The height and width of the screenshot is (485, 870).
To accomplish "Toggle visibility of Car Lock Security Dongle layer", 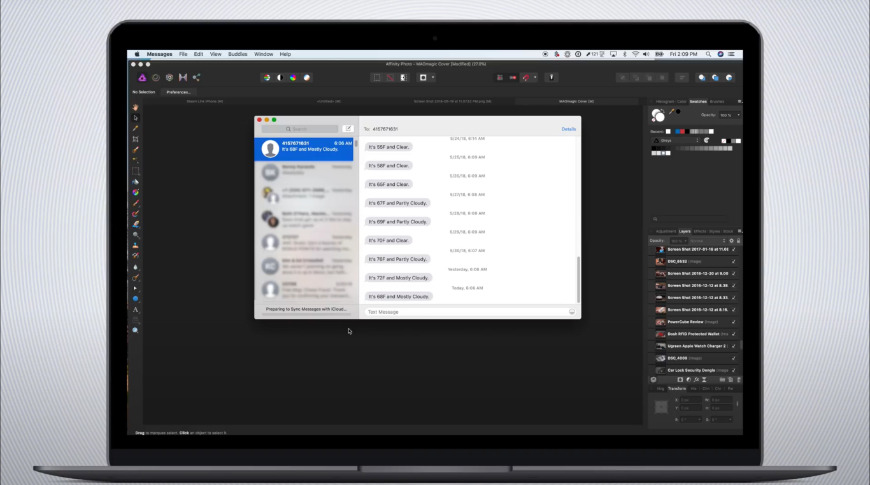I will (734, 370).
